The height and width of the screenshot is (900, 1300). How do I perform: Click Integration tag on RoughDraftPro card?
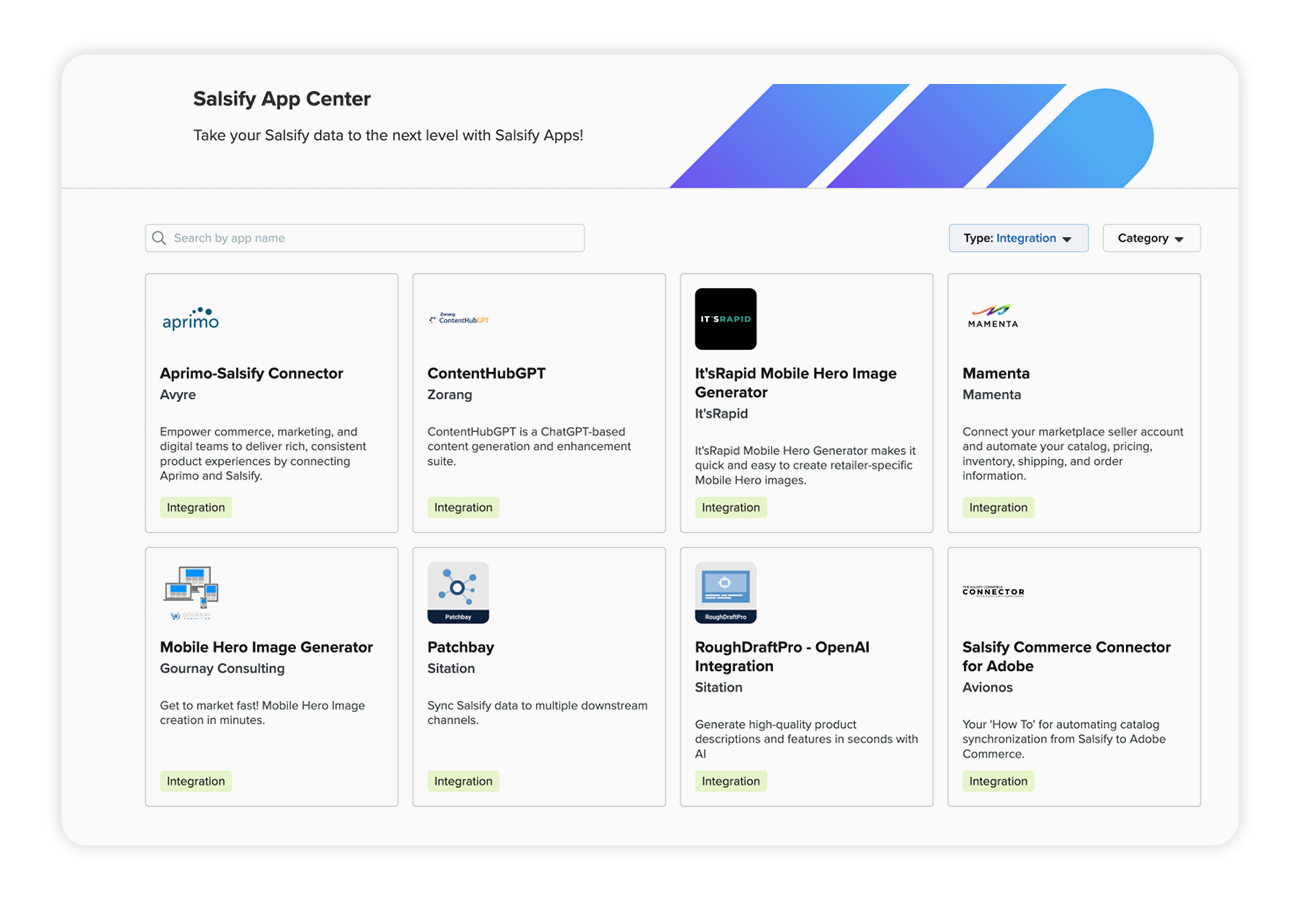731,781
